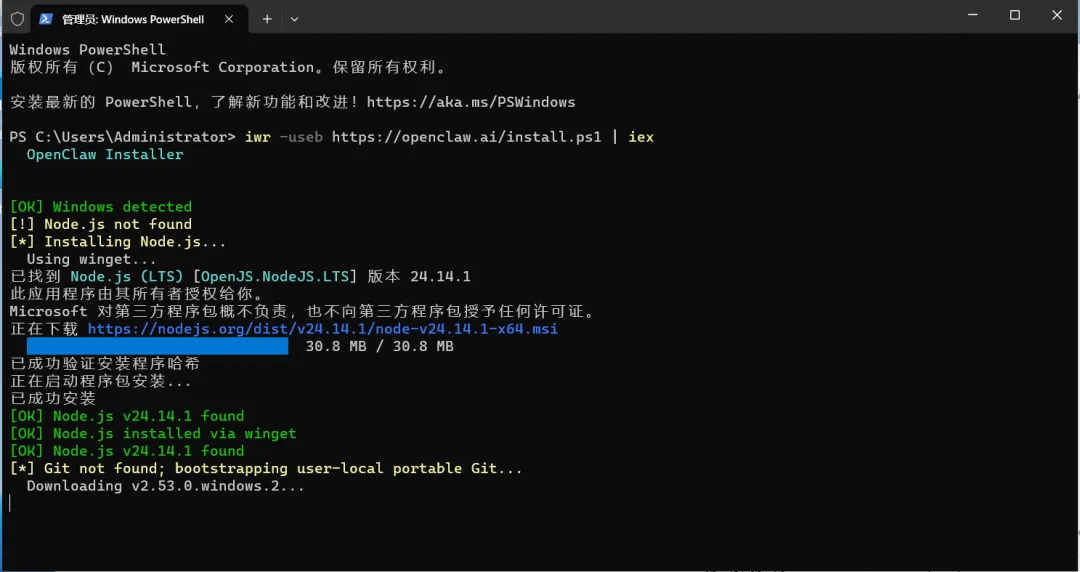Maximize the terminal window
1080x572 pixels.
(x=1015, y=15)
